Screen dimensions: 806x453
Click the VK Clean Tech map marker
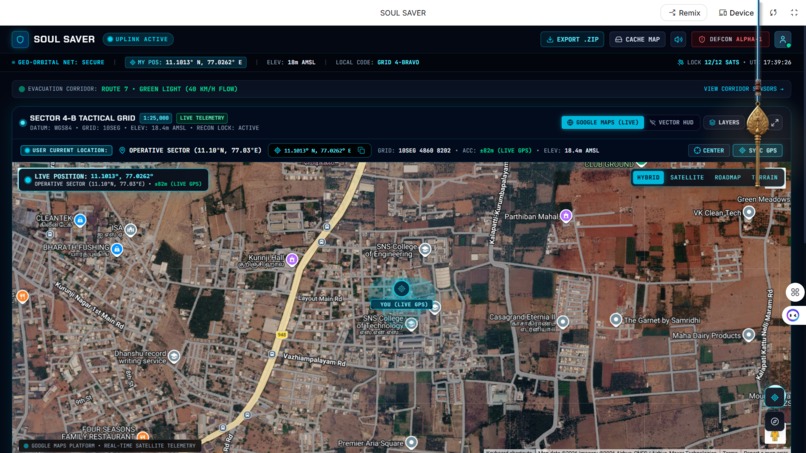pos(749,212)
